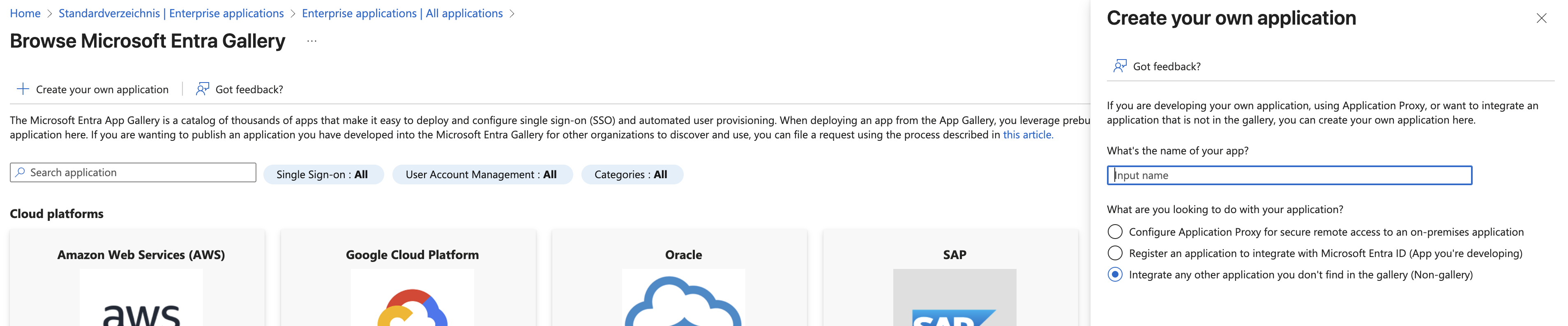Go to Home breadcrumb
The height and width of the screenshot is (326, 1568).
(25, 14)
